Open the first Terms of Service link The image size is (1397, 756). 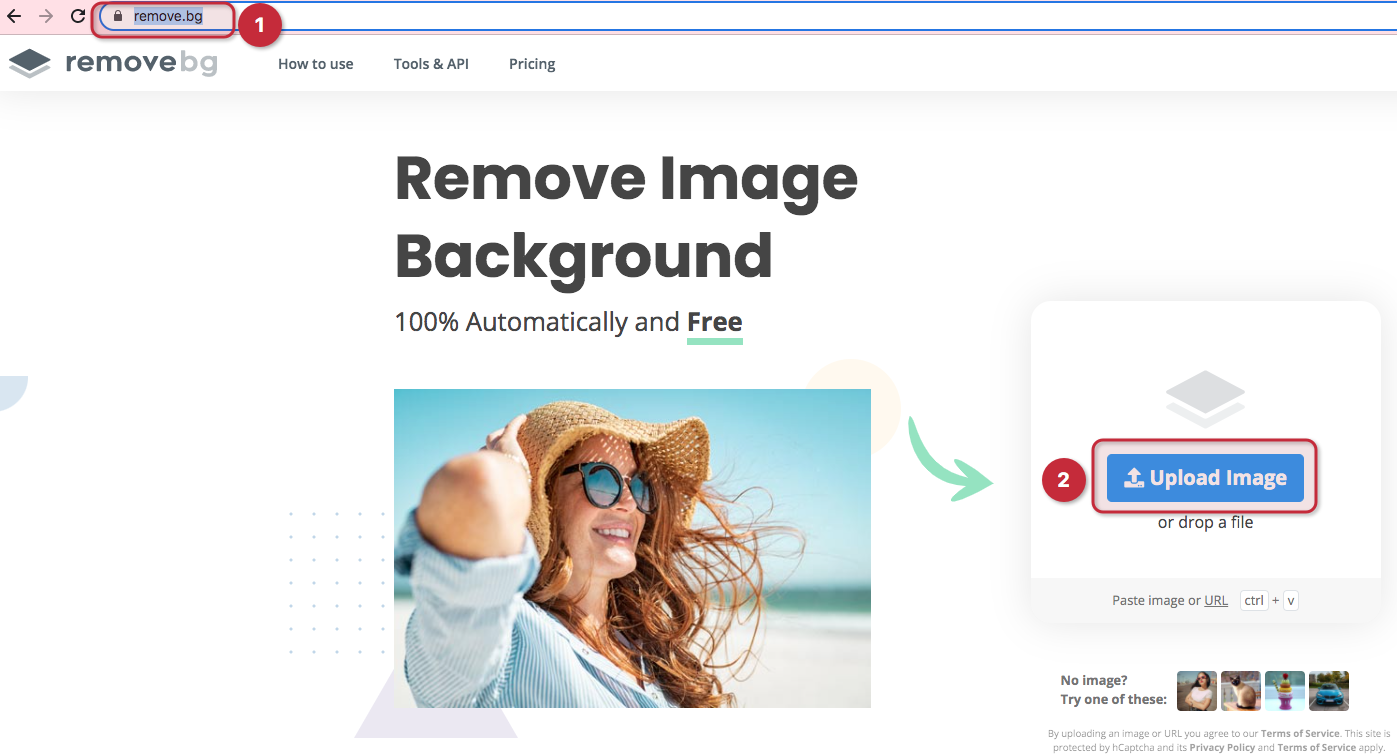click(1300, 734)
